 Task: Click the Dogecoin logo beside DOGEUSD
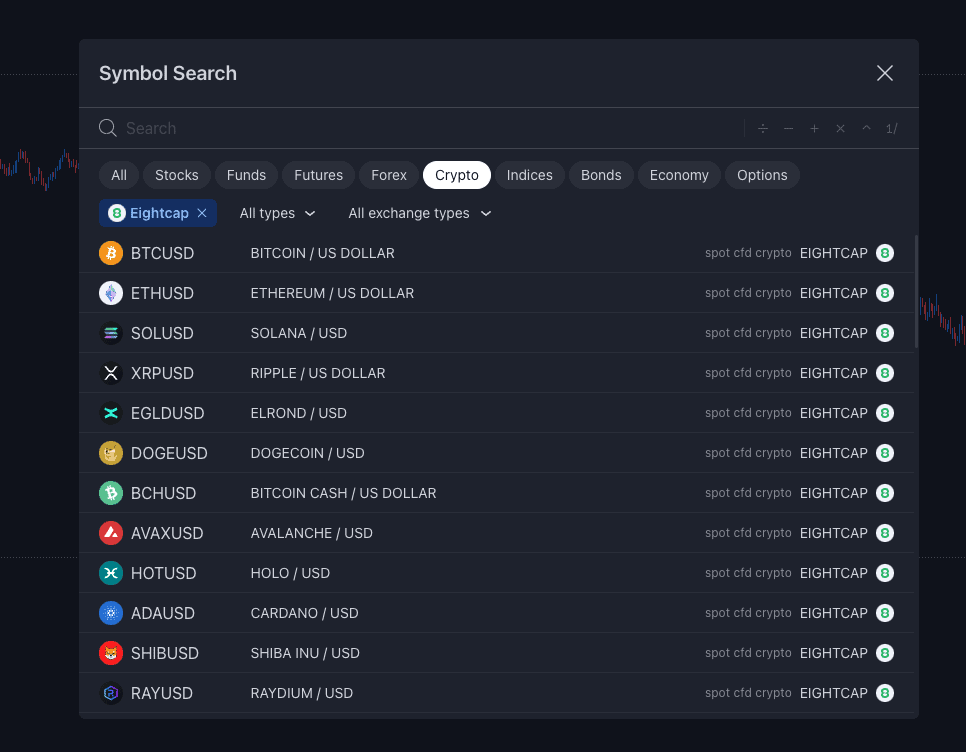click(111, 453)
